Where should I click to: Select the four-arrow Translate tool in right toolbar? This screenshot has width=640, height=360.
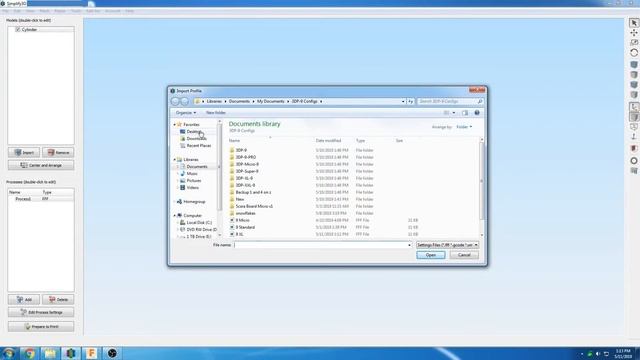tap(634, 33)
